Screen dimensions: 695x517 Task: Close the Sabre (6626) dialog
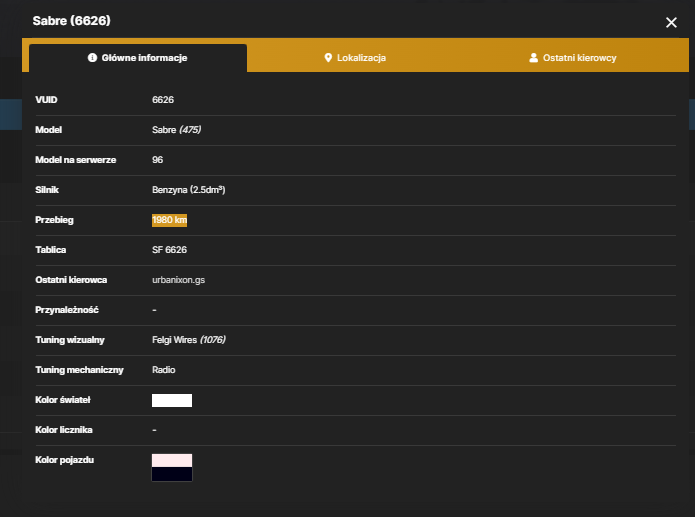point(671,23)
